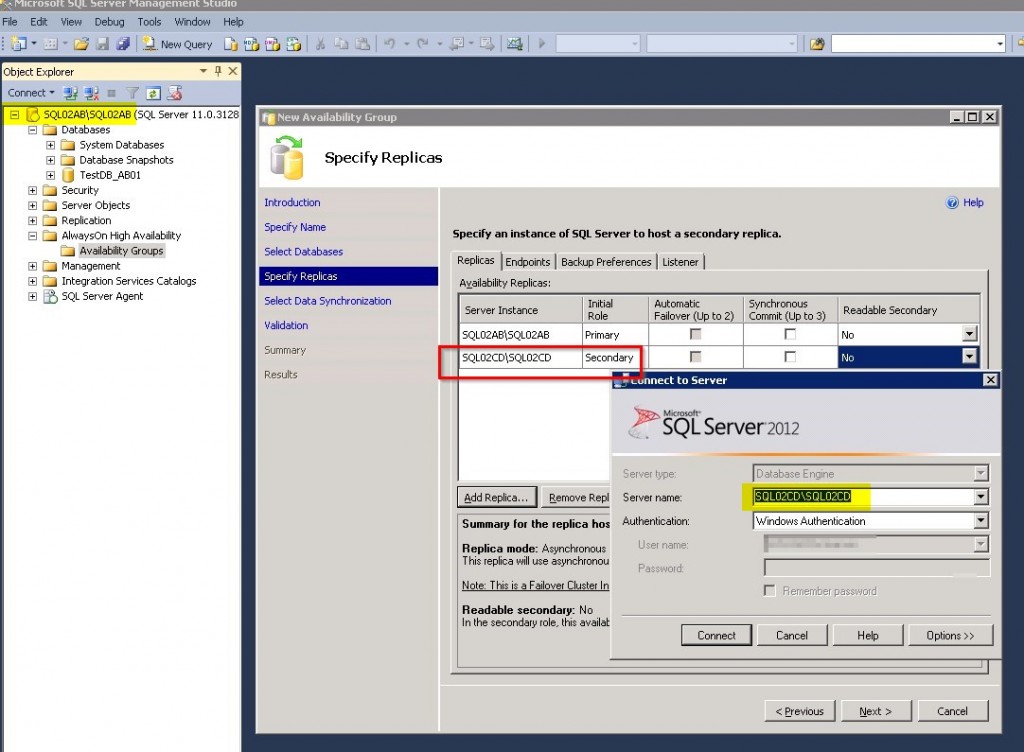Enable the Remember password option
Image resolution: width=1024 pixels, height=752 pixels.
[x=769, y=590]
